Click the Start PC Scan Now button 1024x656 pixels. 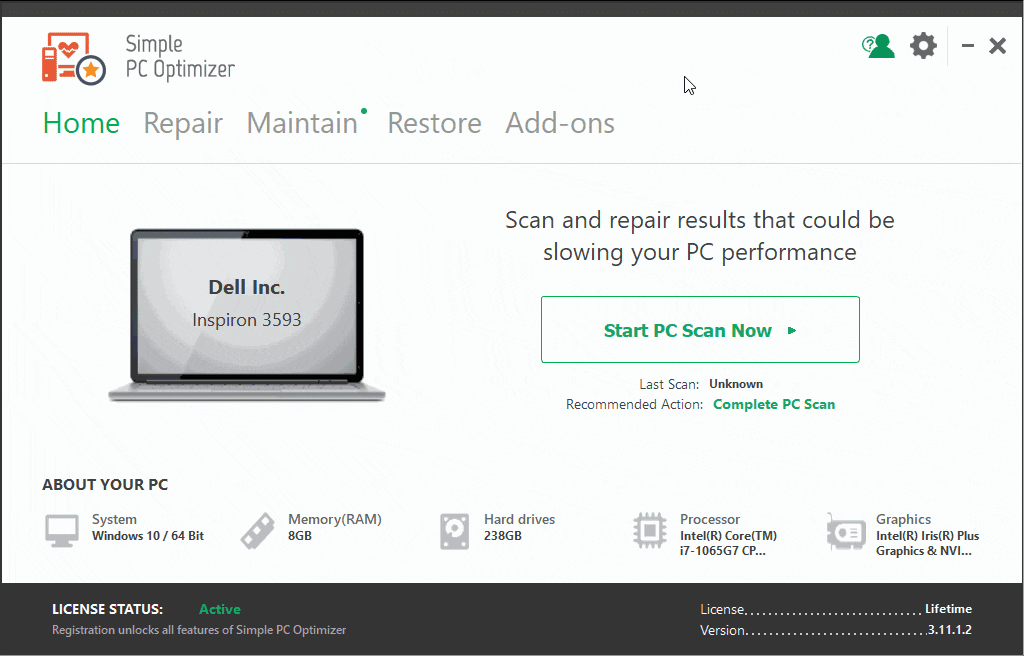(x=700, y=329)
